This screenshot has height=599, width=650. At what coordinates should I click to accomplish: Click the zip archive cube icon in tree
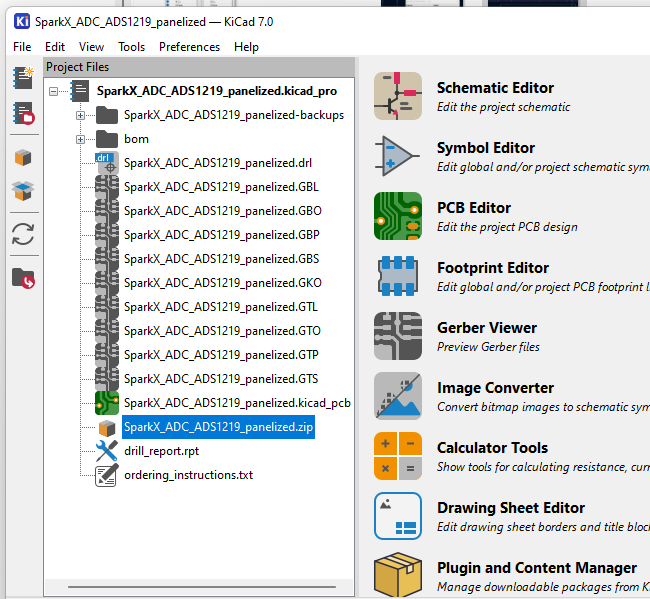(107, 428)
